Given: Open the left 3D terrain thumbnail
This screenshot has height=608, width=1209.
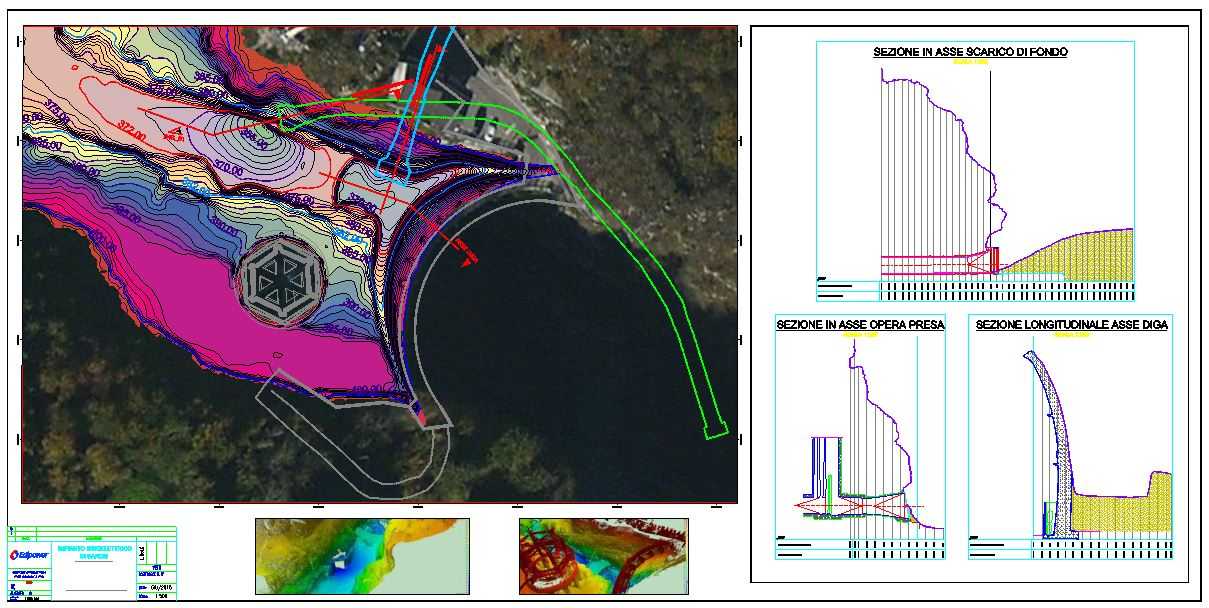Looking at the screenshot, I should point(362,556).
